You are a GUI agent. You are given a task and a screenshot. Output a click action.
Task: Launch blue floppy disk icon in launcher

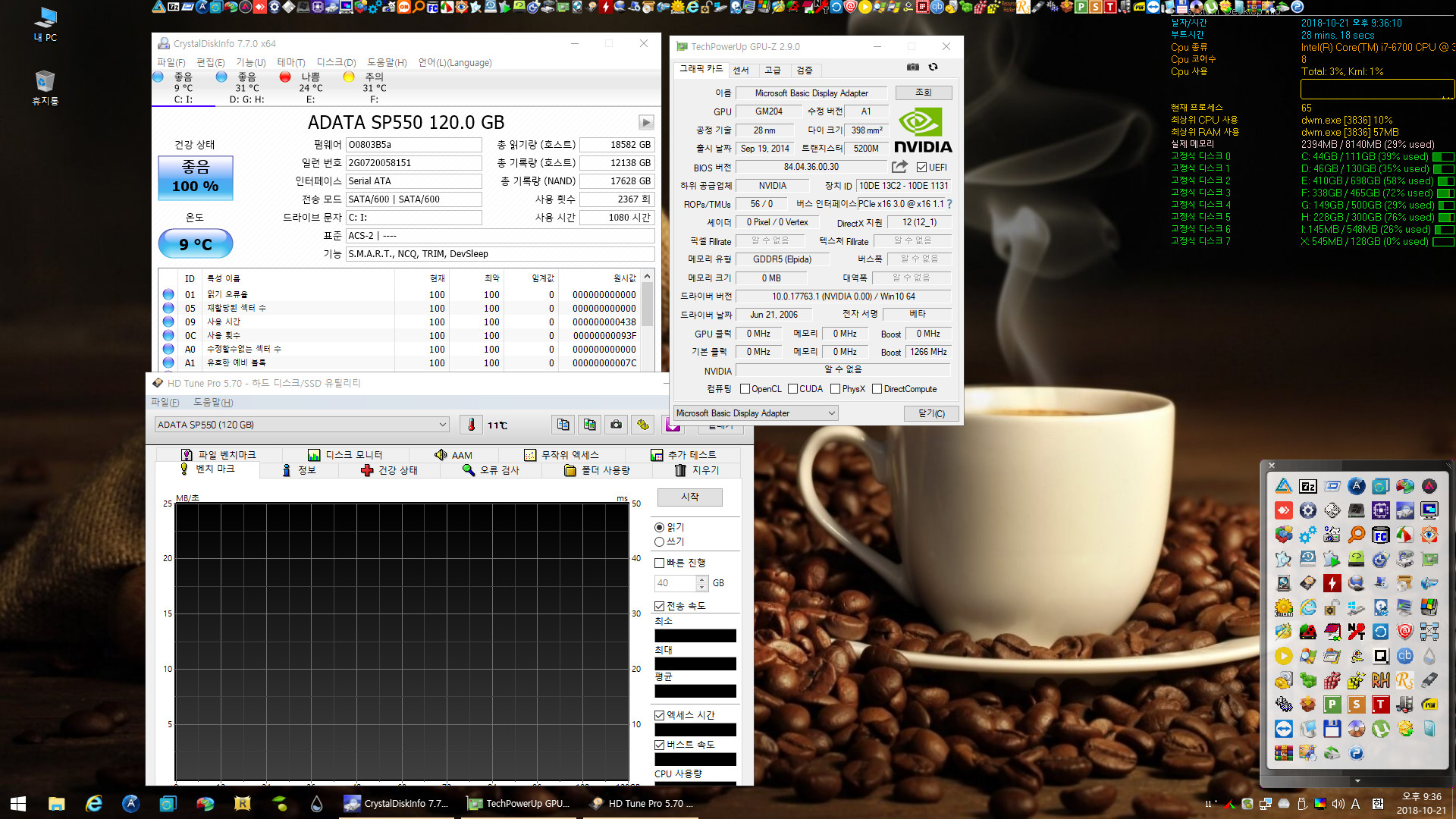[x=1332, y=730]
